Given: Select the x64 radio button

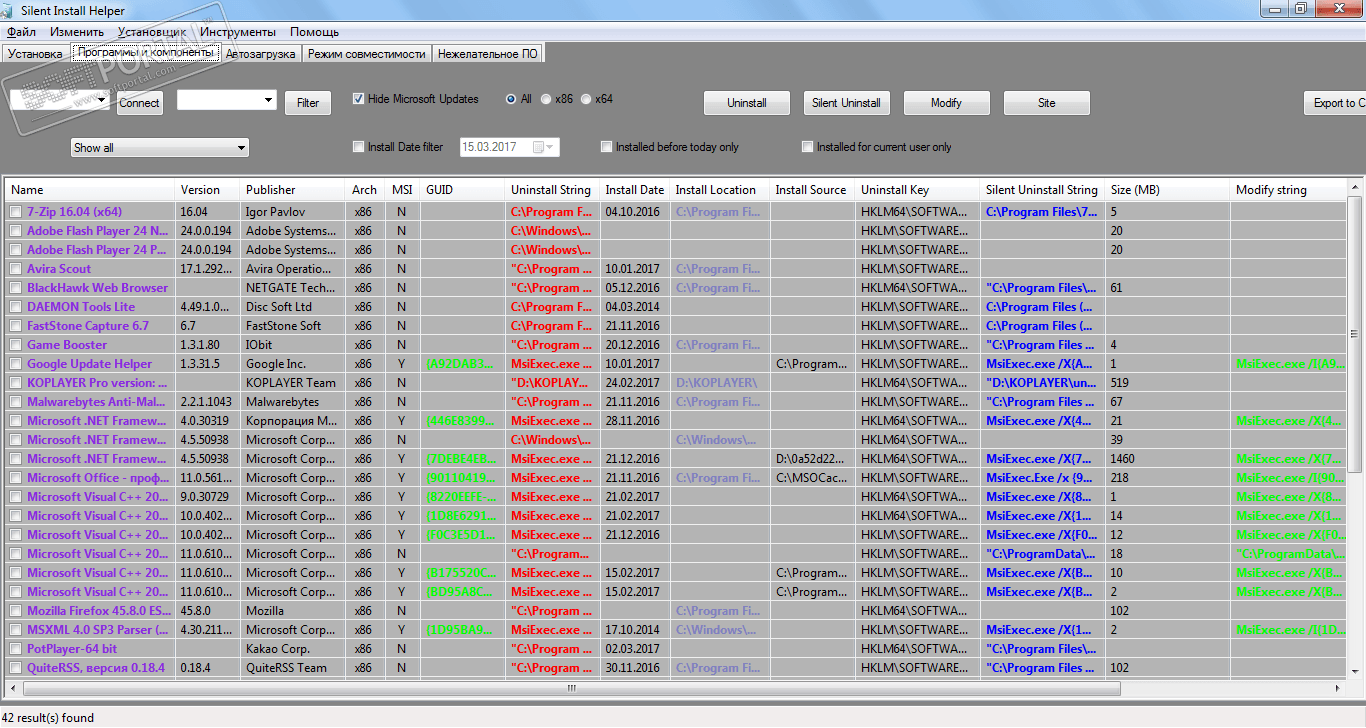Looking at the screenshot, I should coord(586,99).
